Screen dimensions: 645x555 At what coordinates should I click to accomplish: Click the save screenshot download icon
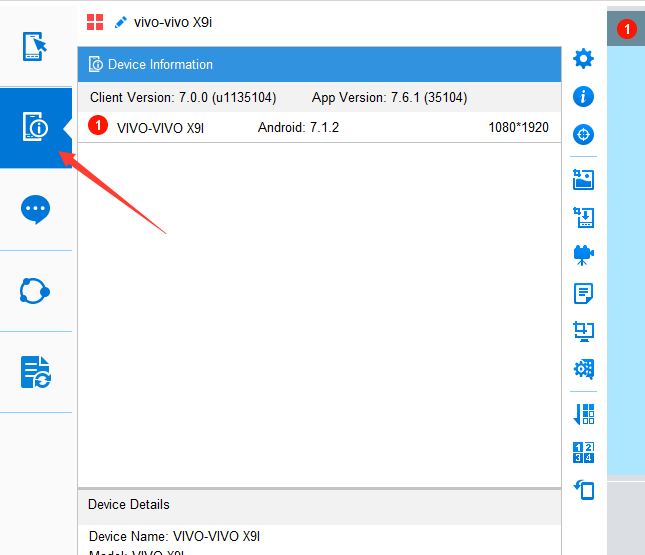click(583, 218)
